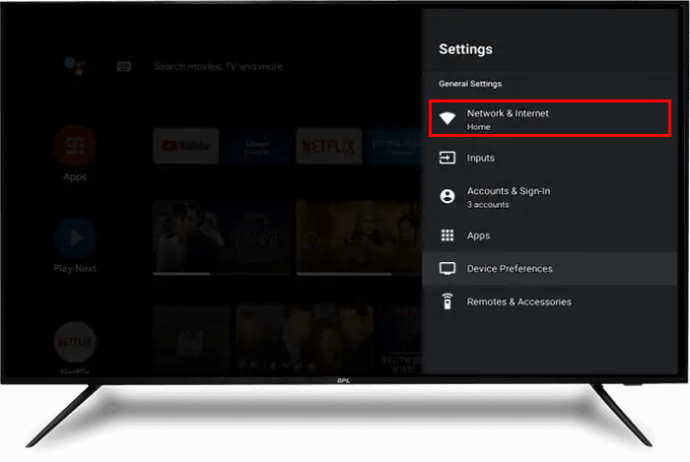Click the 'Play Next' label
690x462 pixels.
75,268
